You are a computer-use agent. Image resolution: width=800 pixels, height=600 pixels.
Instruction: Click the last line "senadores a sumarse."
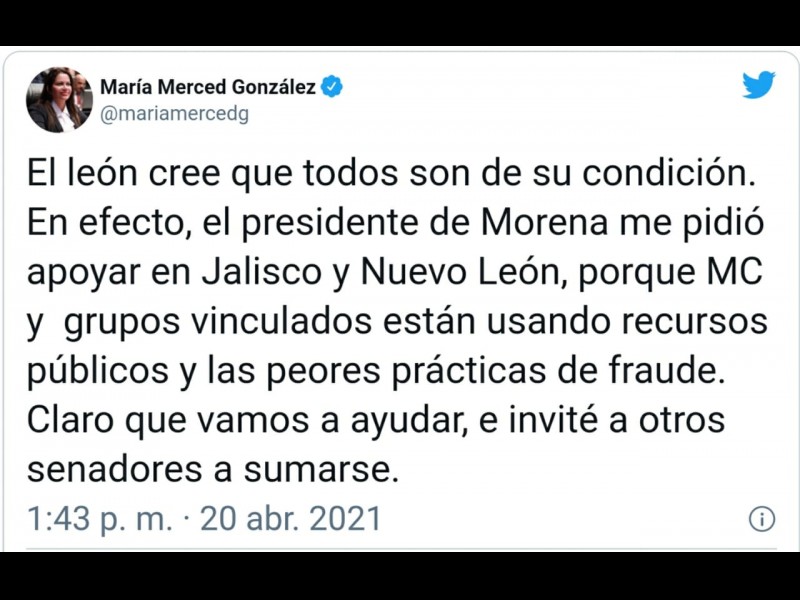click(x=213, y=469)
